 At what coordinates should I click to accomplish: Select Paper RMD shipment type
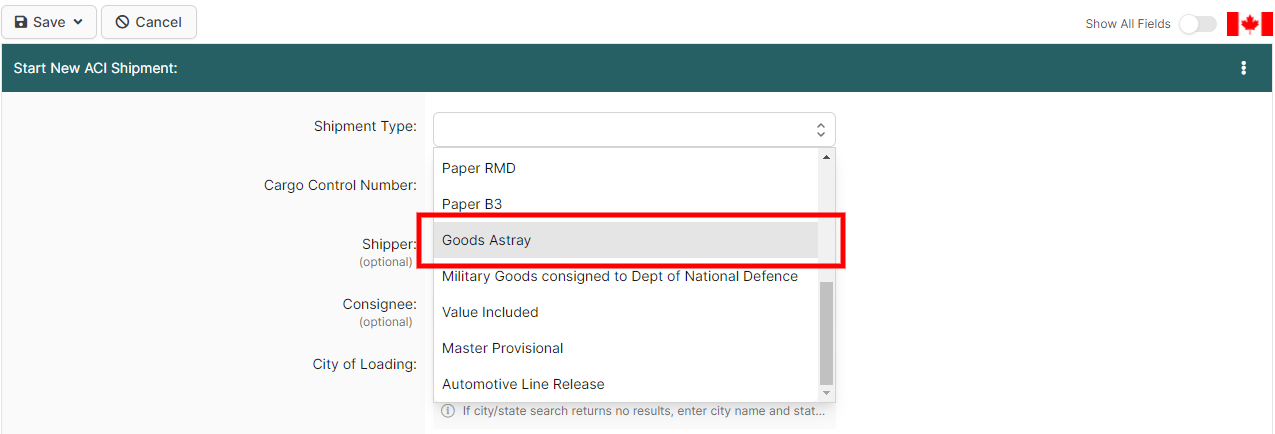pos(479,168)
